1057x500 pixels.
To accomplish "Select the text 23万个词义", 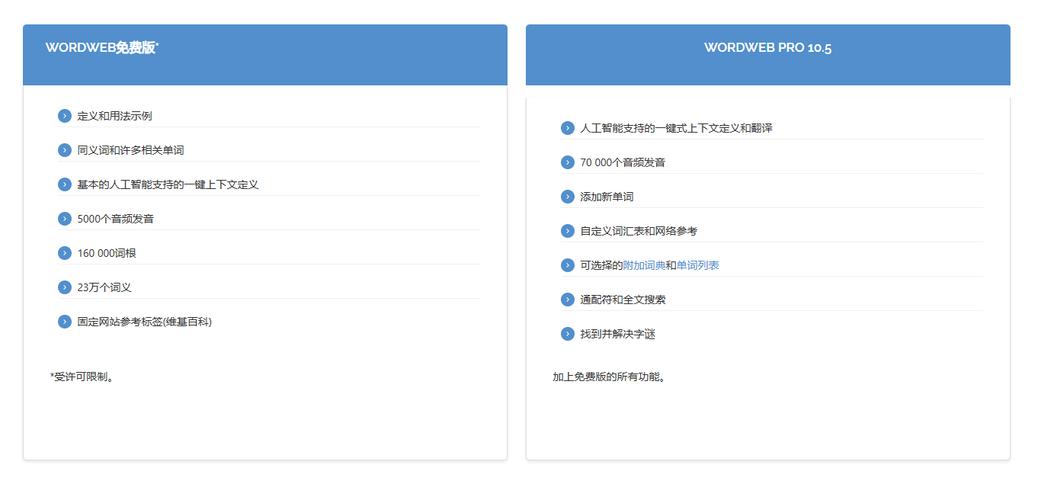I will (x=104, y=288).
